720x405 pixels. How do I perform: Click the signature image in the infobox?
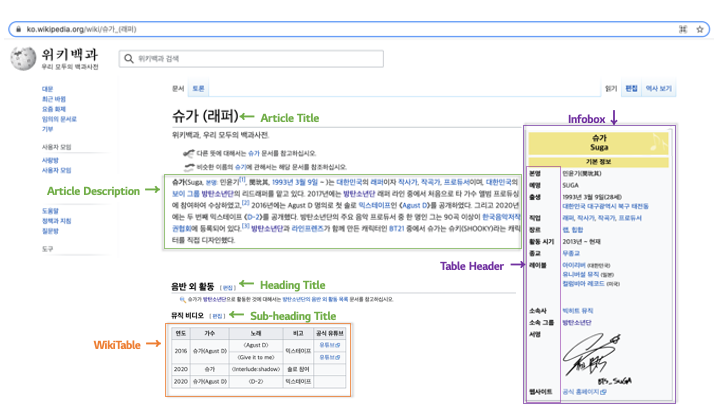point(597,358)
